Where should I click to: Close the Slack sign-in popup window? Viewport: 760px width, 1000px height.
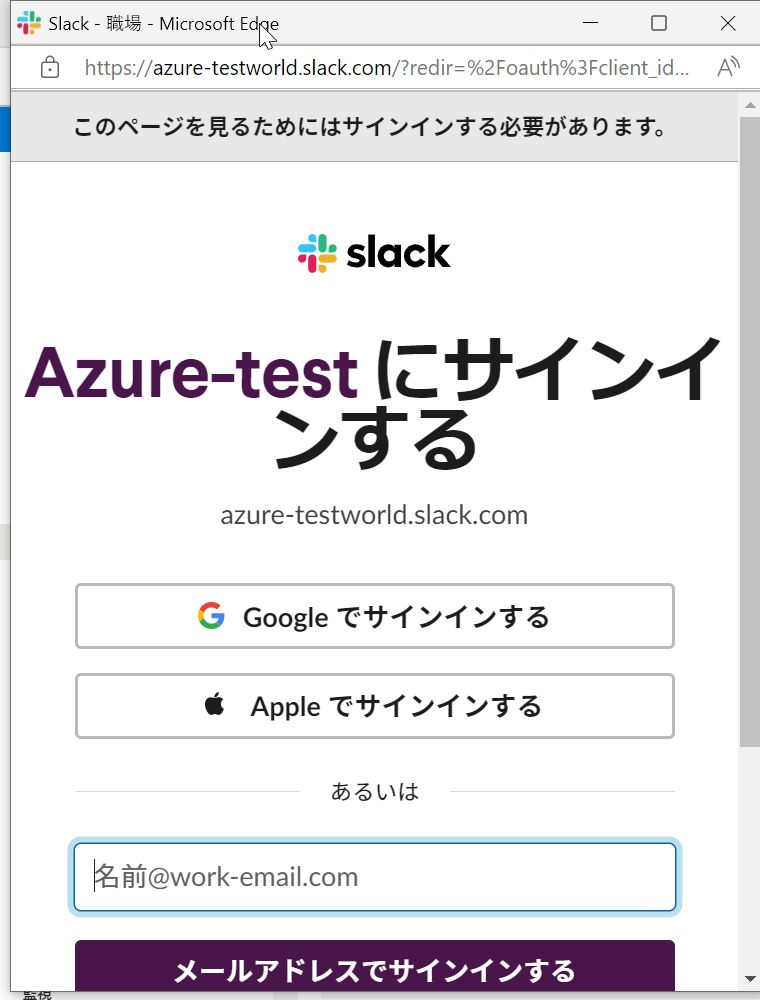(x=727, y=23)
